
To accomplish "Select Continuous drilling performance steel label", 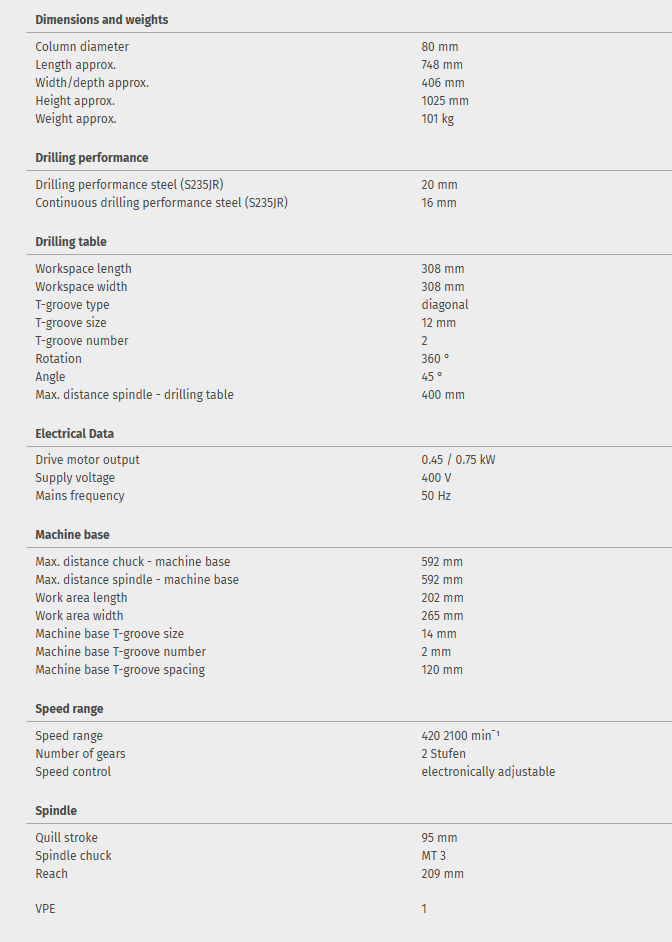I will pos(162,203).
